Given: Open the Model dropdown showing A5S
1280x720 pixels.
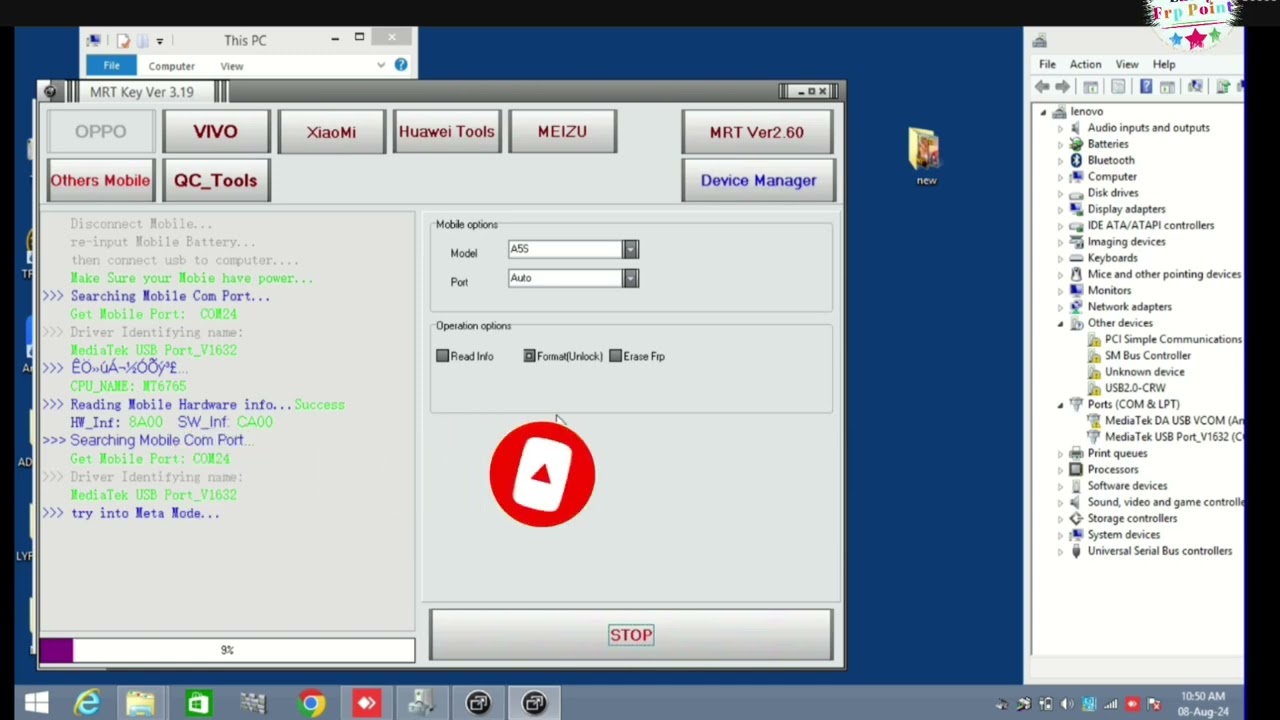Looking at the screenshot, I should click(630, 249).
